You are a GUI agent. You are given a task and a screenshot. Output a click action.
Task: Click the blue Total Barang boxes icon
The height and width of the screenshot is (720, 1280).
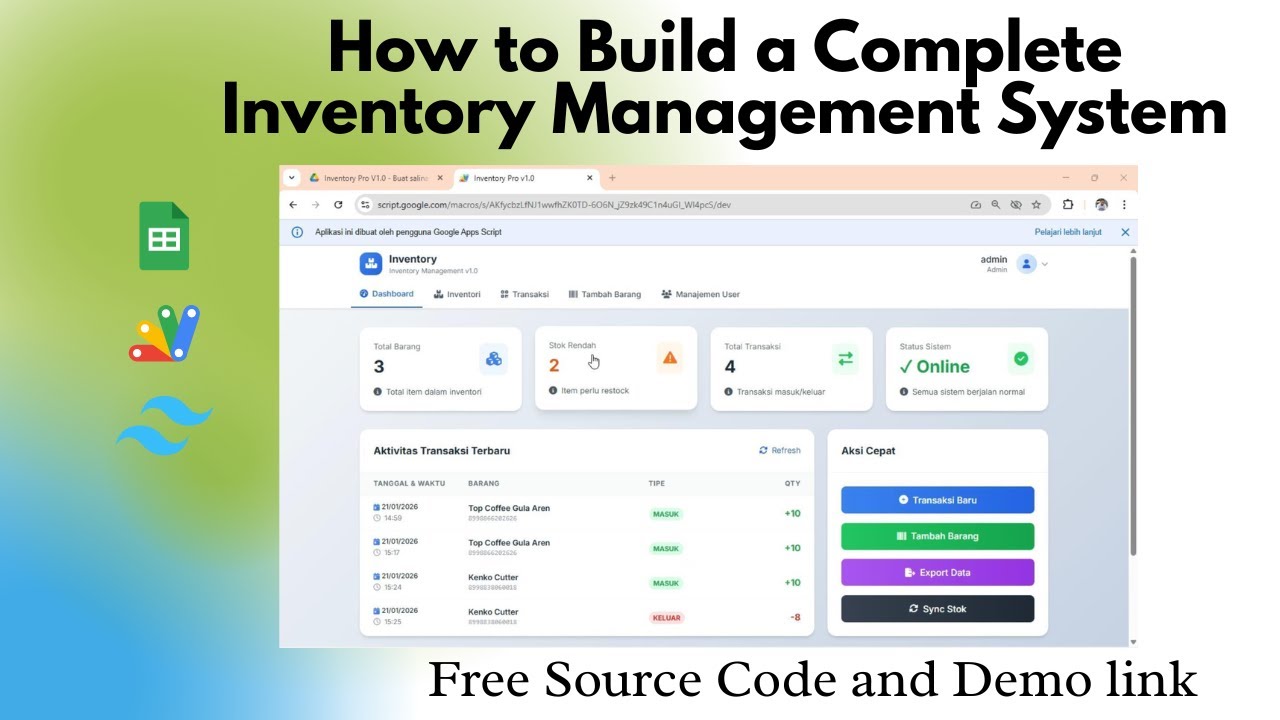tap(493, 358)
